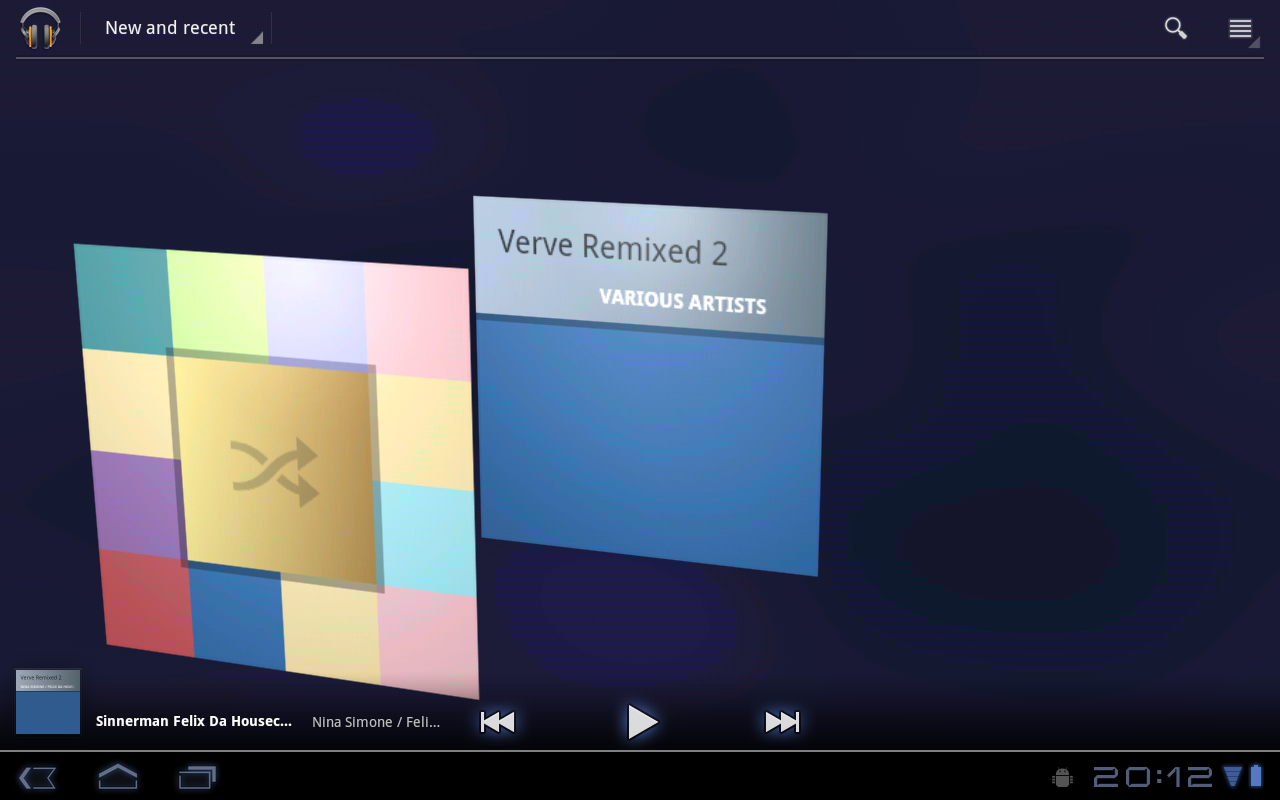
Task: Expand the New and recent dropdown
Action: [183, 28]
